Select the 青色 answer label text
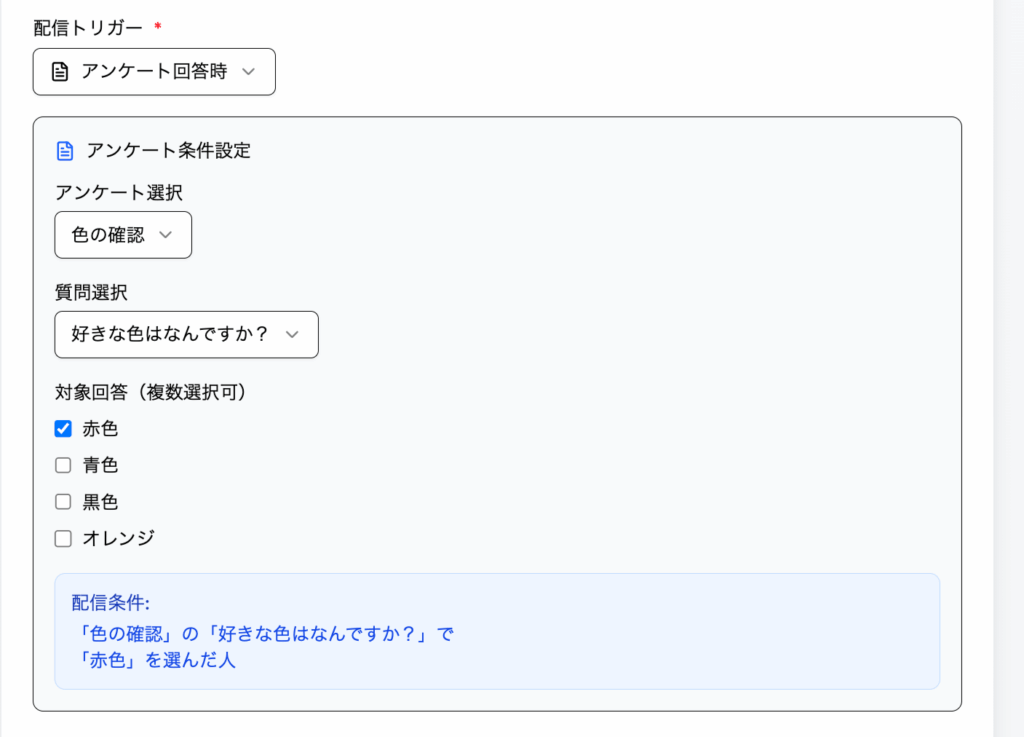 tap(100, 465)
